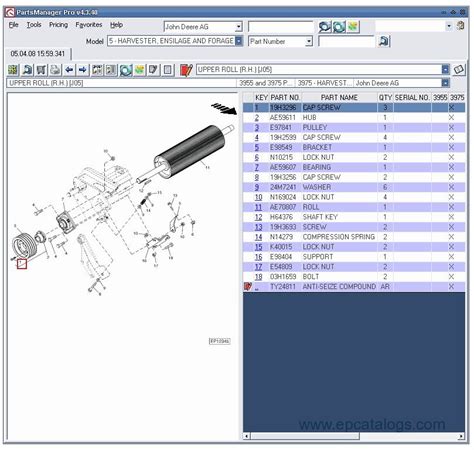This screenshot has width=474, height=450.
Task: Click the scroll-left arrow under the parts list
Action: [247, 436]
